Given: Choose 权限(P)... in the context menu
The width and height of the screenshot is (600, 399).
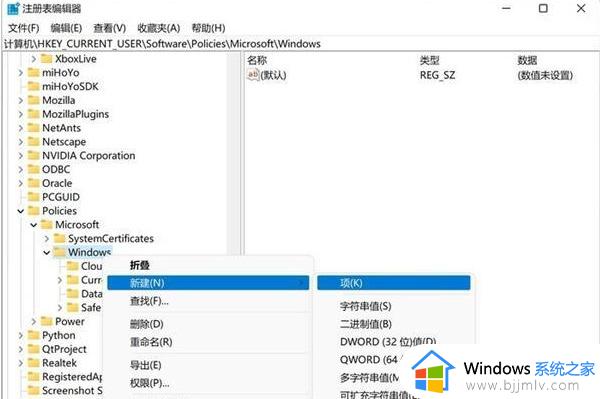Looking at the screenshot, I should click(x=209, y=383).
